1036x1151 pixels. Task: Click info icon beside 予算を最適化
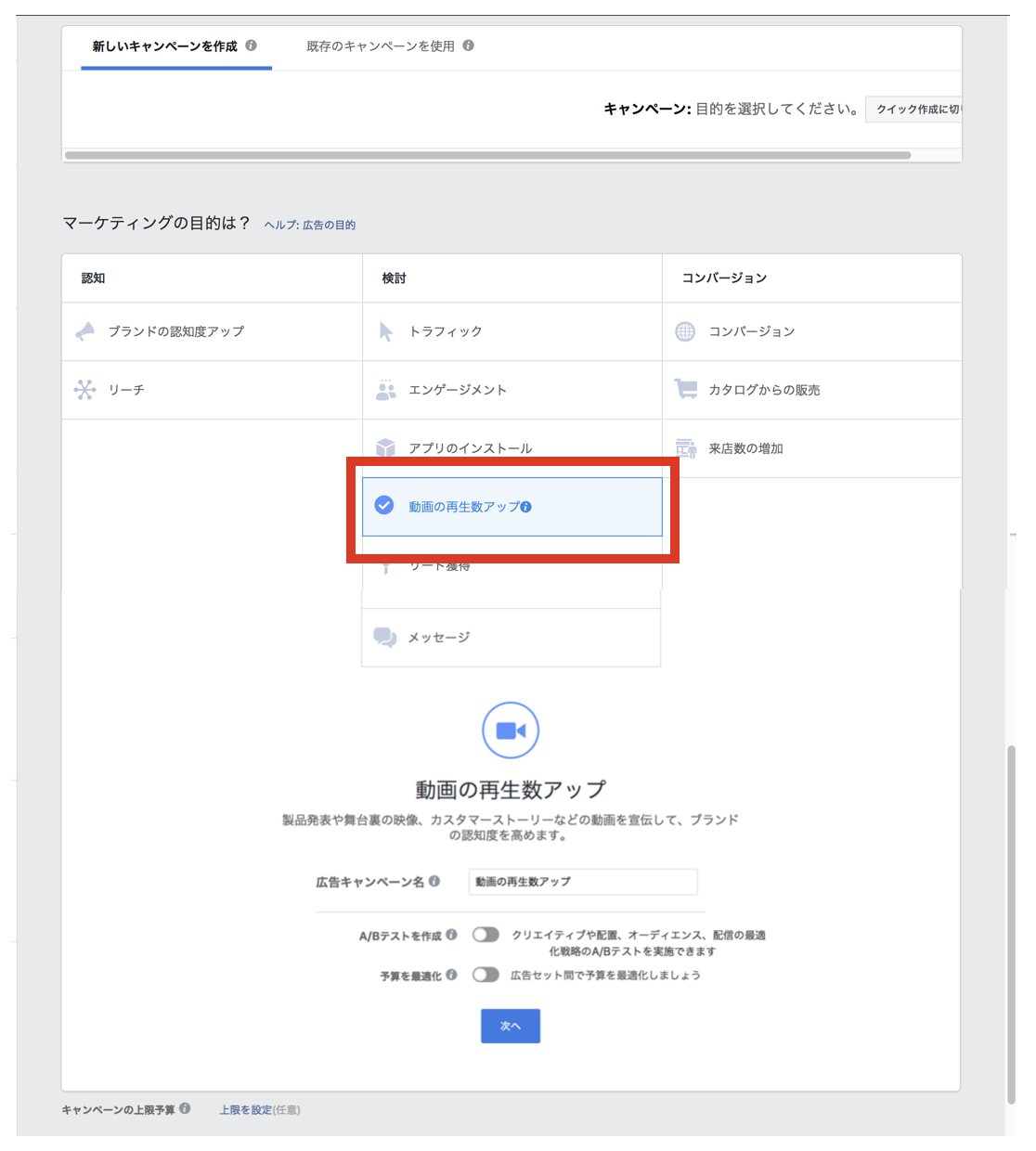[451, 975]
